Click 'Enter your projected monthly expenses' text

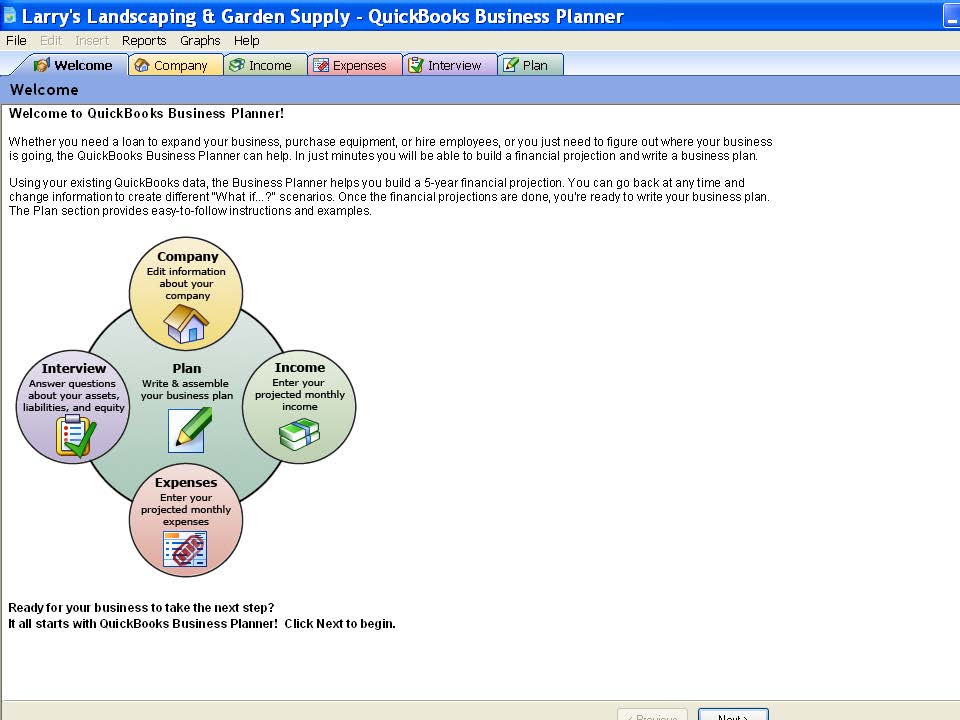pyautogui.click(x=186, y=509)
